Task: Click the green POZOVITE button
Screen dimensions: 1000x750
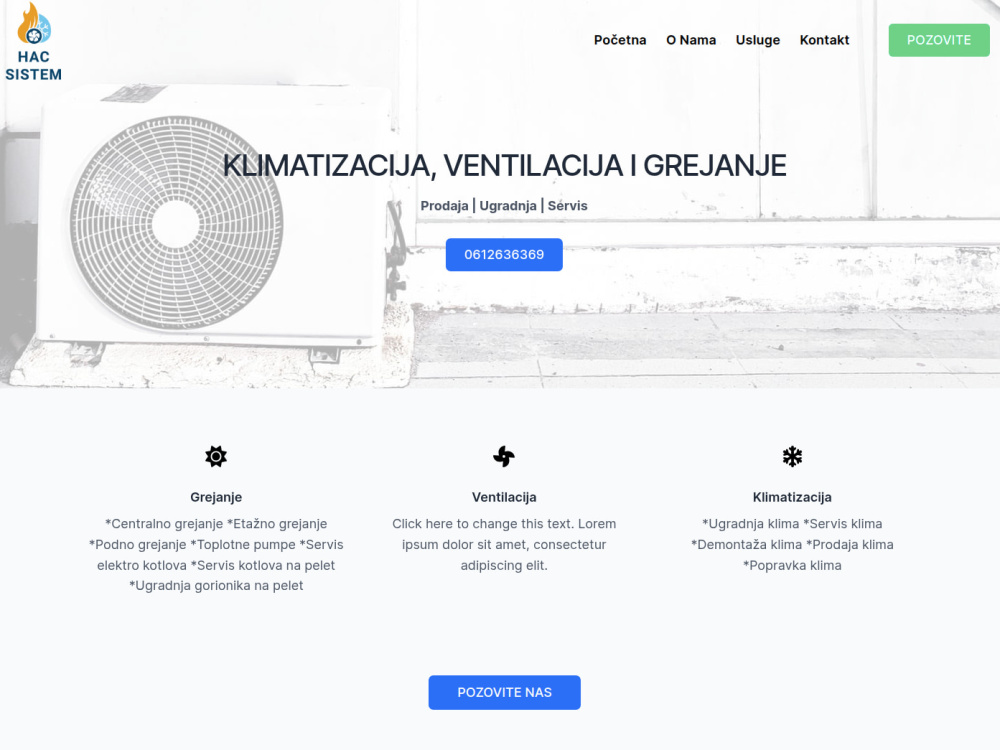Action: (939, 40)
